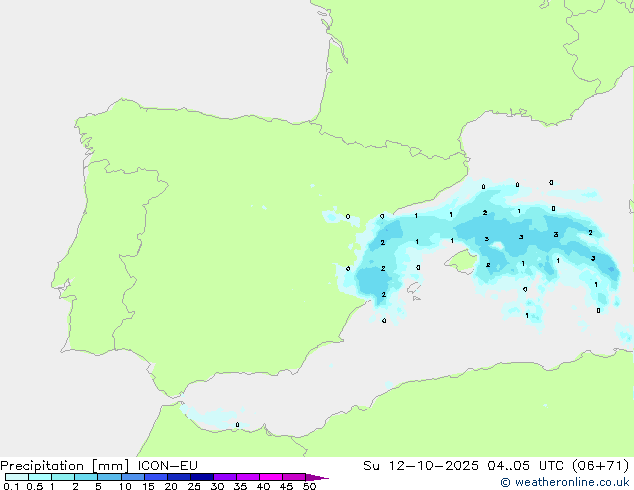Select the dark navy 25 to 30 mm swatch
The image size is (634, 490).
click(202, 477)
